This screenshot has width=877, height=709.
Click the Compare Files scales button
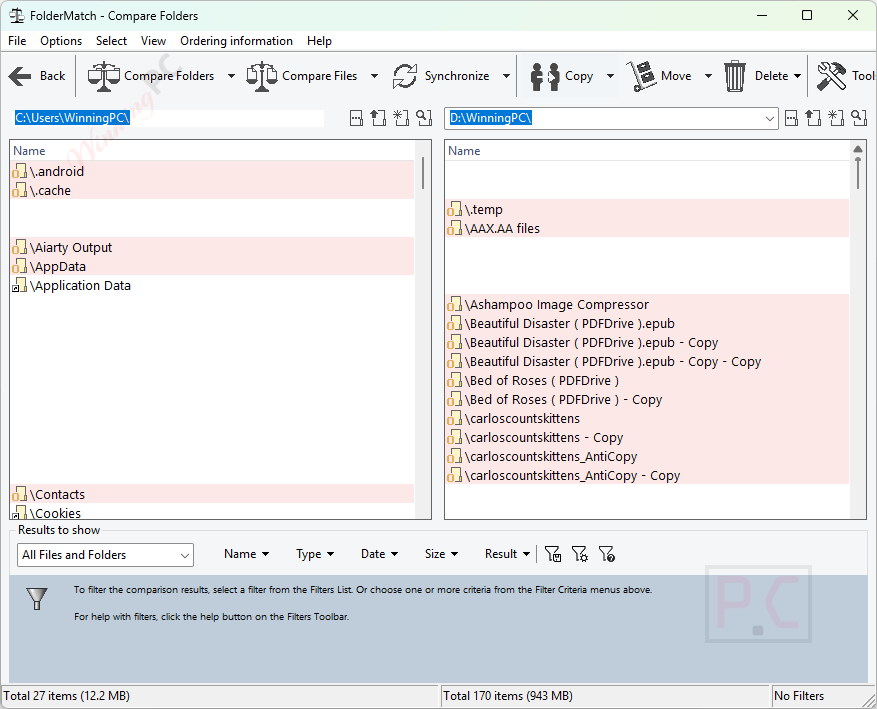pyautogui.click(x=303, y=76)
